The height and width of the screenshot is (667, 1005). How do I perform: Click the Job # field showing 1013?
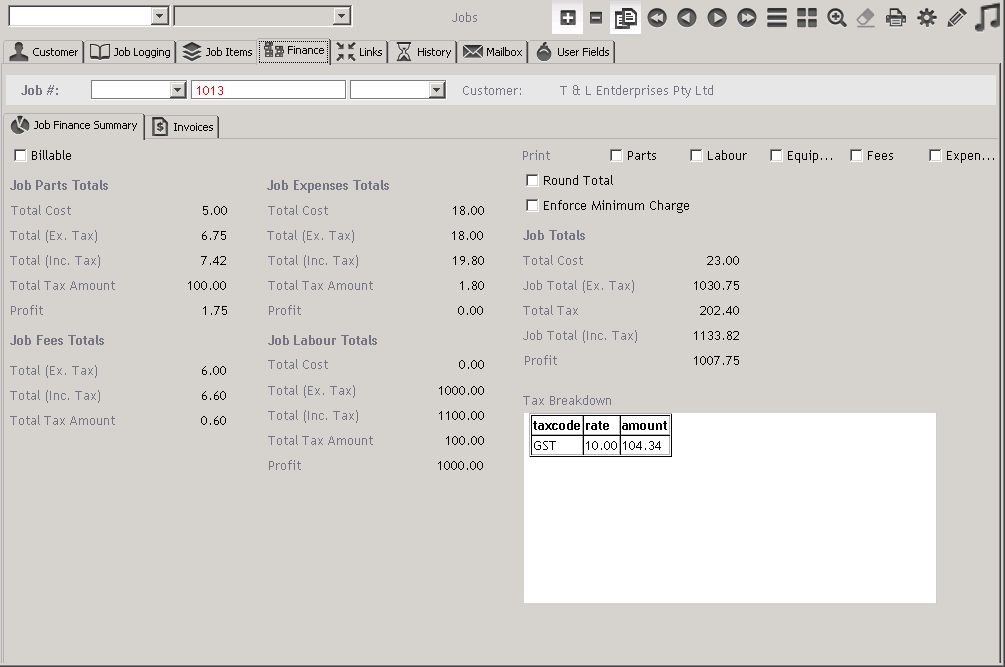pyautogui.click(x=268, y=91)
